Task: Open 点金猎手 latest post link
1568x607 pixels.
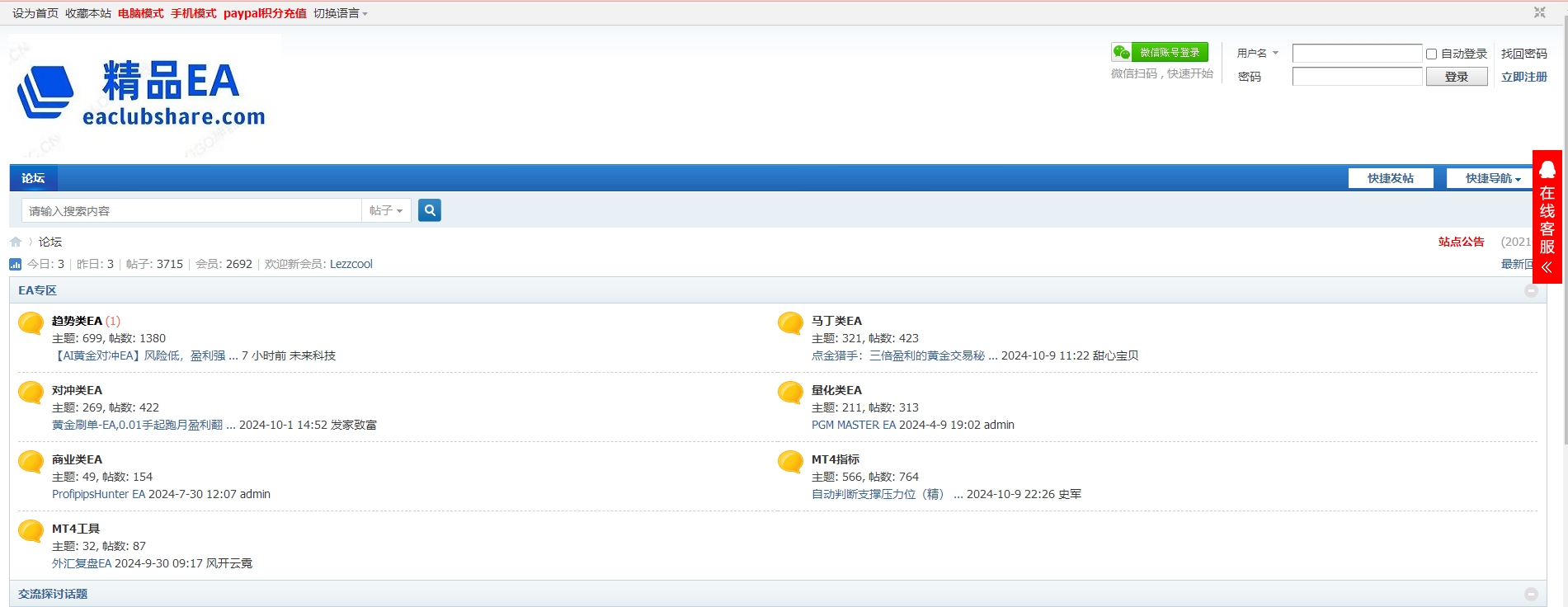Action: point(905,355)
